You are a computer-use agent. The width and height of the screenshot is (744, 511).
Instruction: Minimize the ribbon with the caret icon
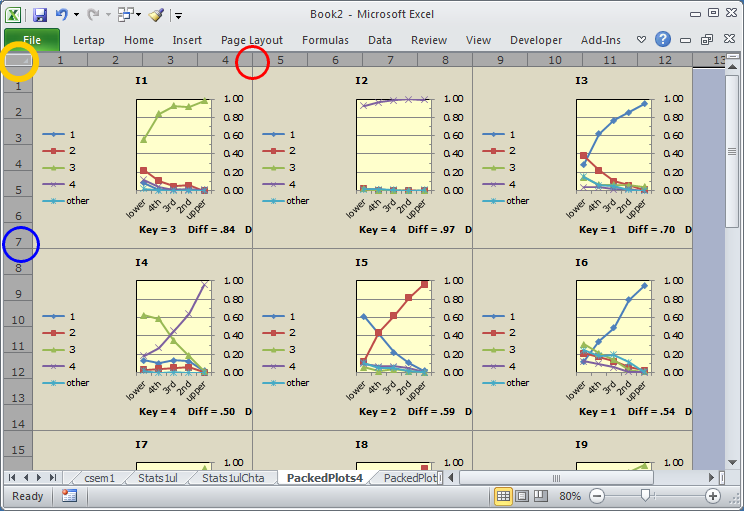coord(642,40)
